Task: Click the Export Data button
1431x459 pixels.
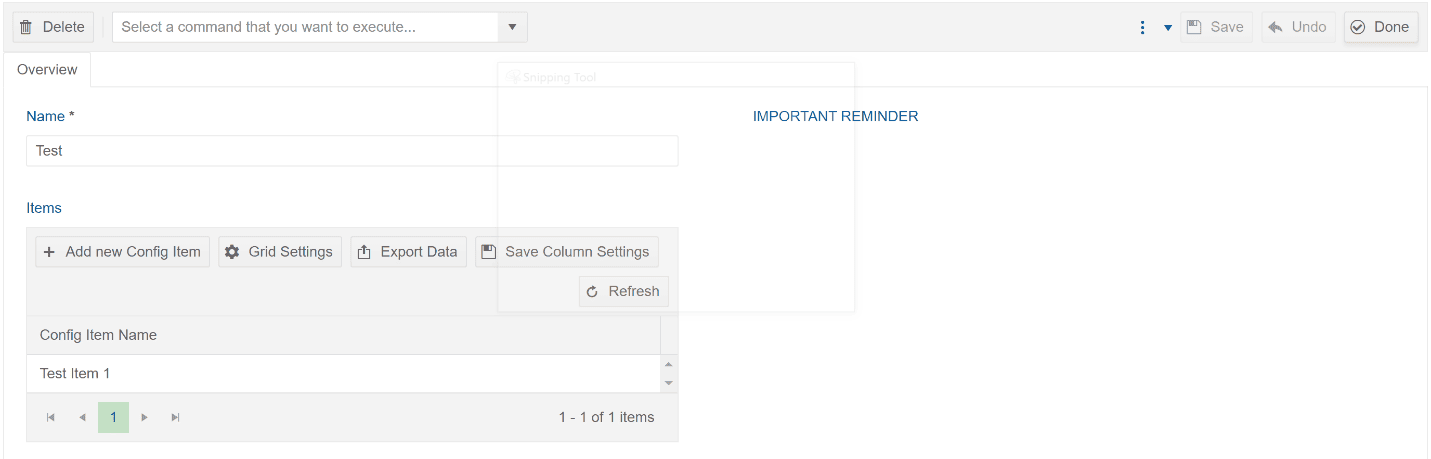Action: pyautogui.click(x=408, y=252)
